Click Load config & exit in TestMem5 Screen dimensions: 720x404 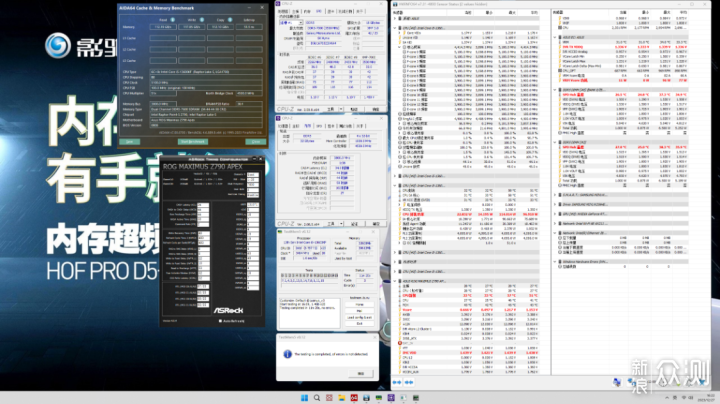tap(360, 317)
